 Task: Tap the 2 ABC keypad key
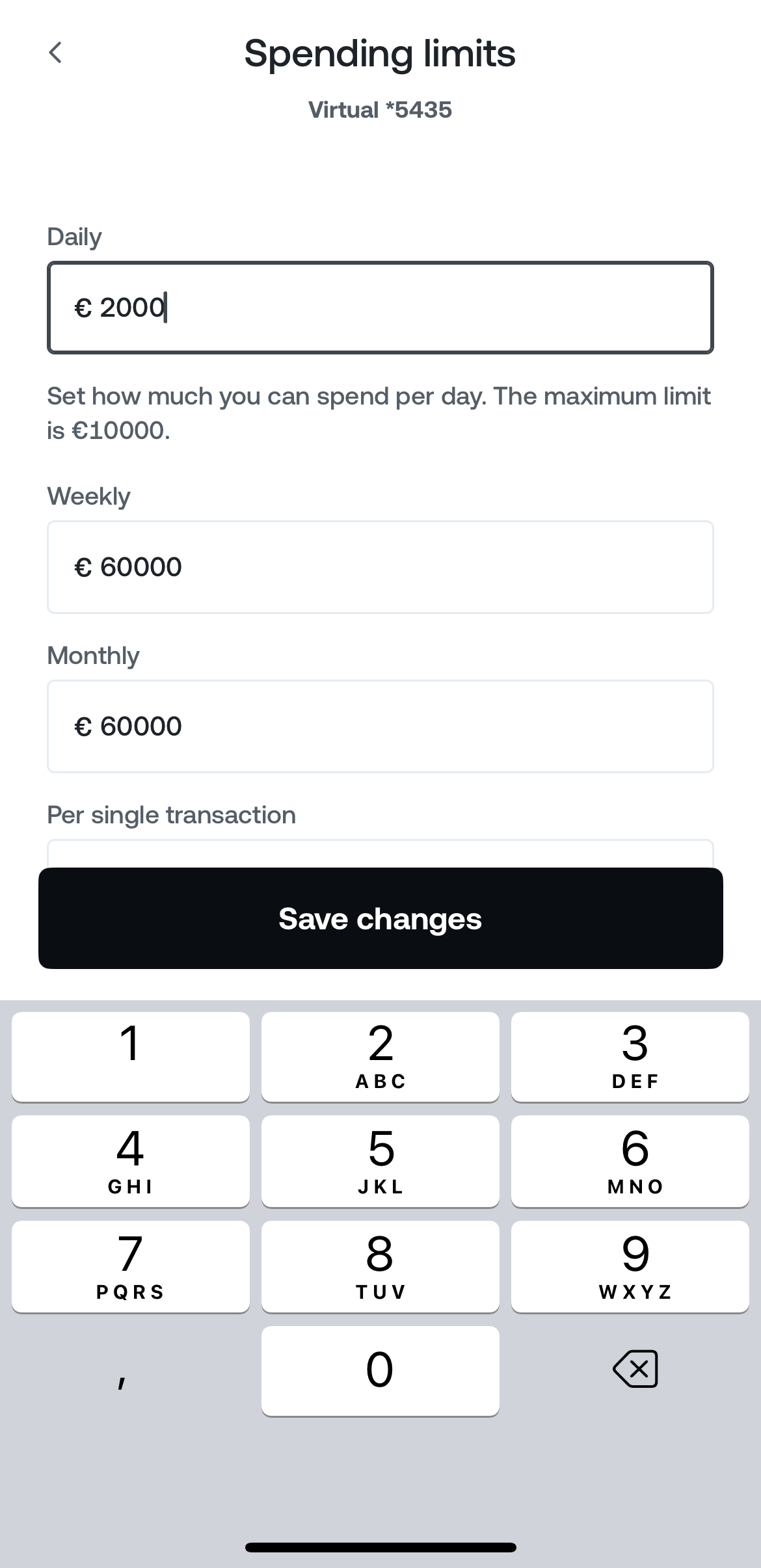380,1056
